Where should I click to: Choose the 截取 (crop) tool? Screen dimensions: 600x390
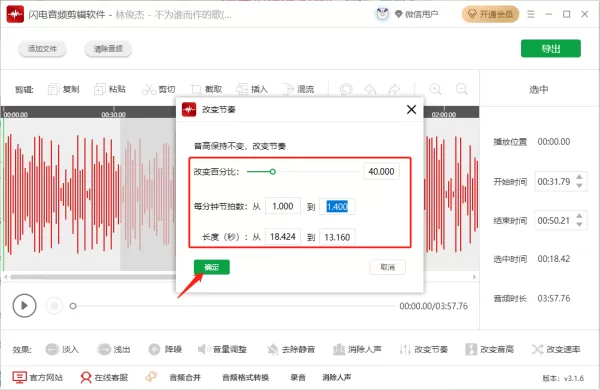coord(206,89)
